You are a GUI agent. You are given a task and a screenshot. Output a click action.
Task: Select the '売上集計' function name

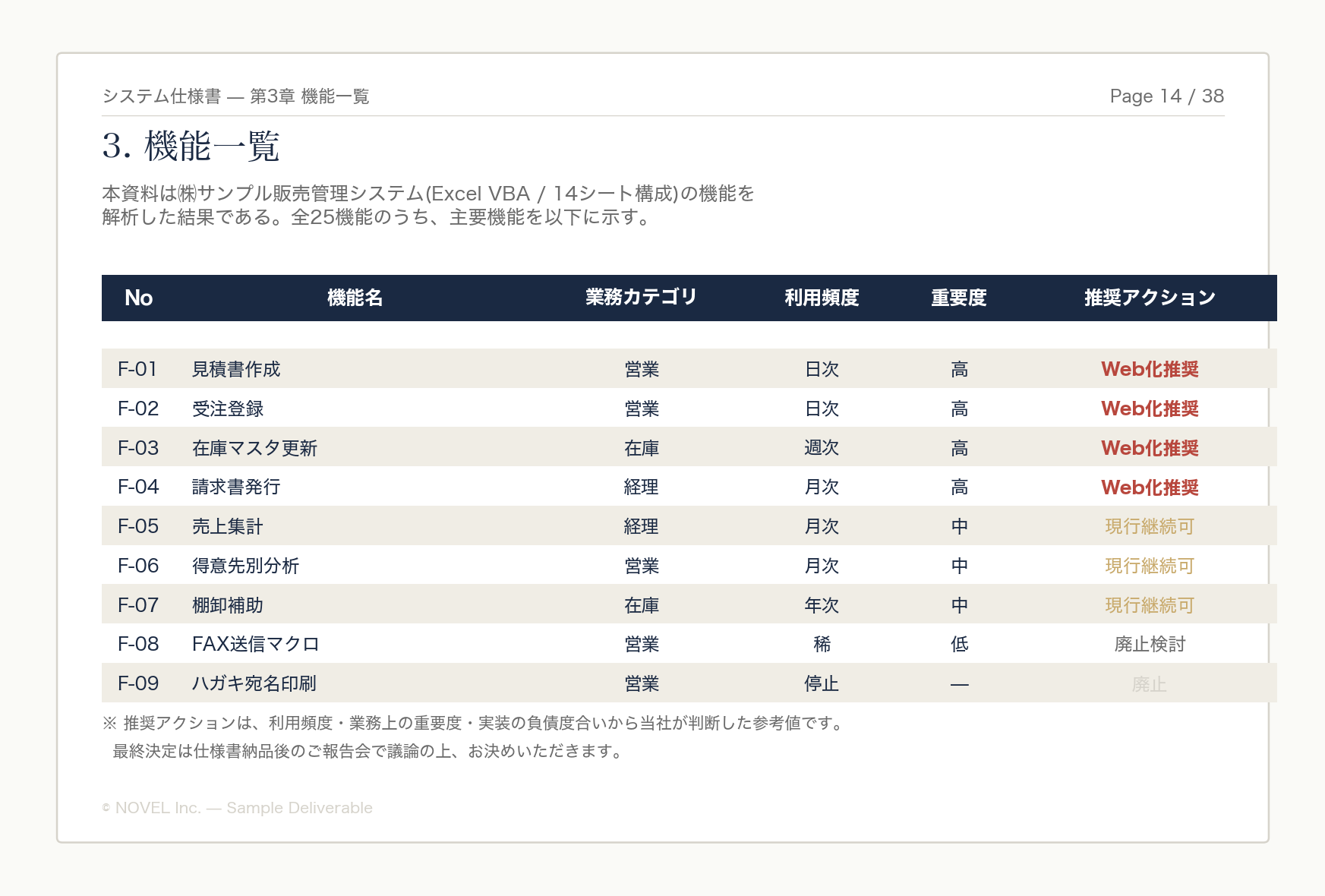[228, 526]
